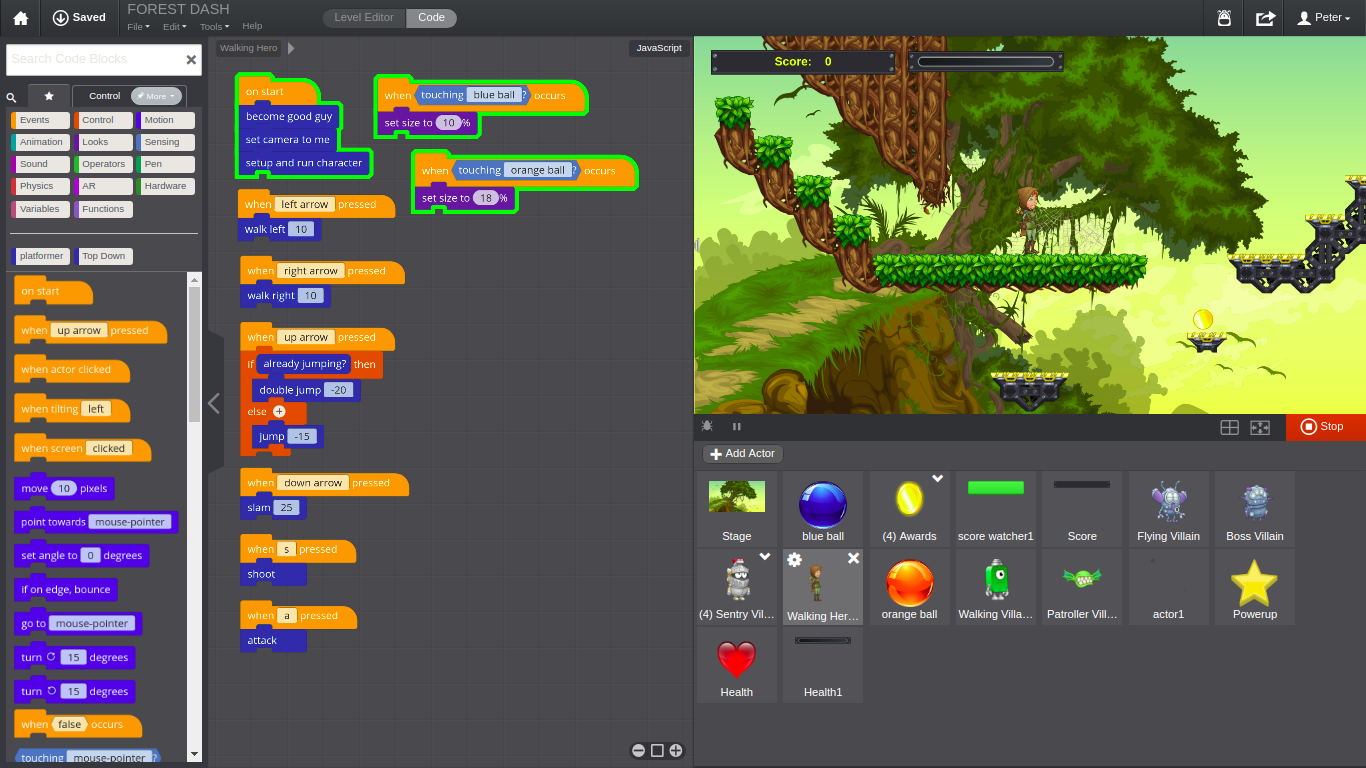Click the share project icon

point(1265,18)
